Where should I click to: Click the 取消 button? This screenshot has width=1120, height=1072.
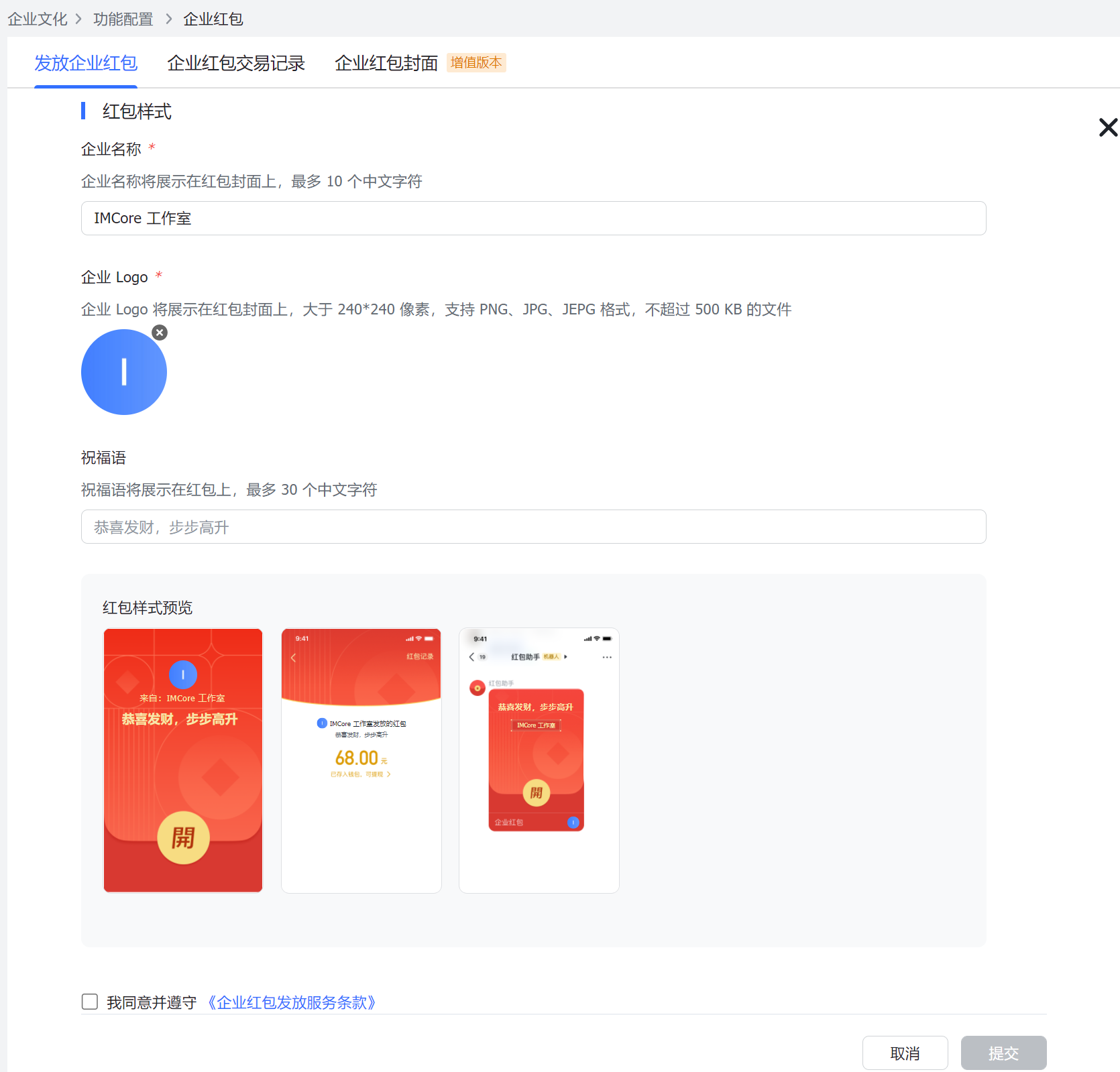point(905,1053)
